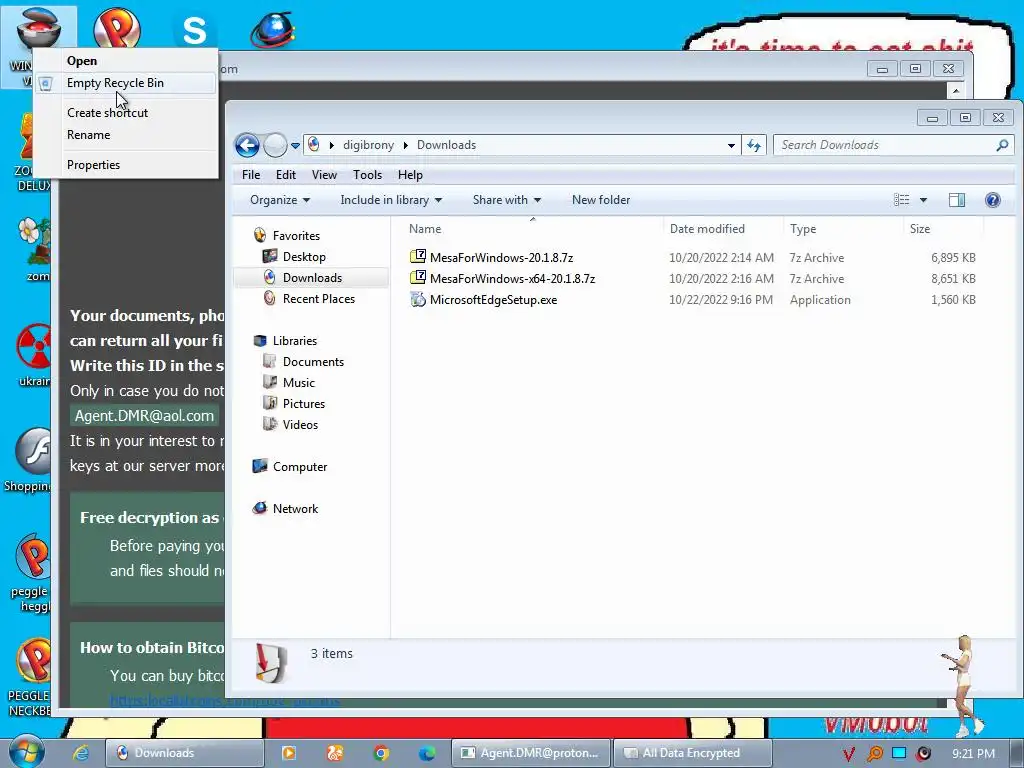This screenshot has width=1024, height=768.
Task: Select MesaForWindows-20.1.8.7z file
Action: (501, 257)
